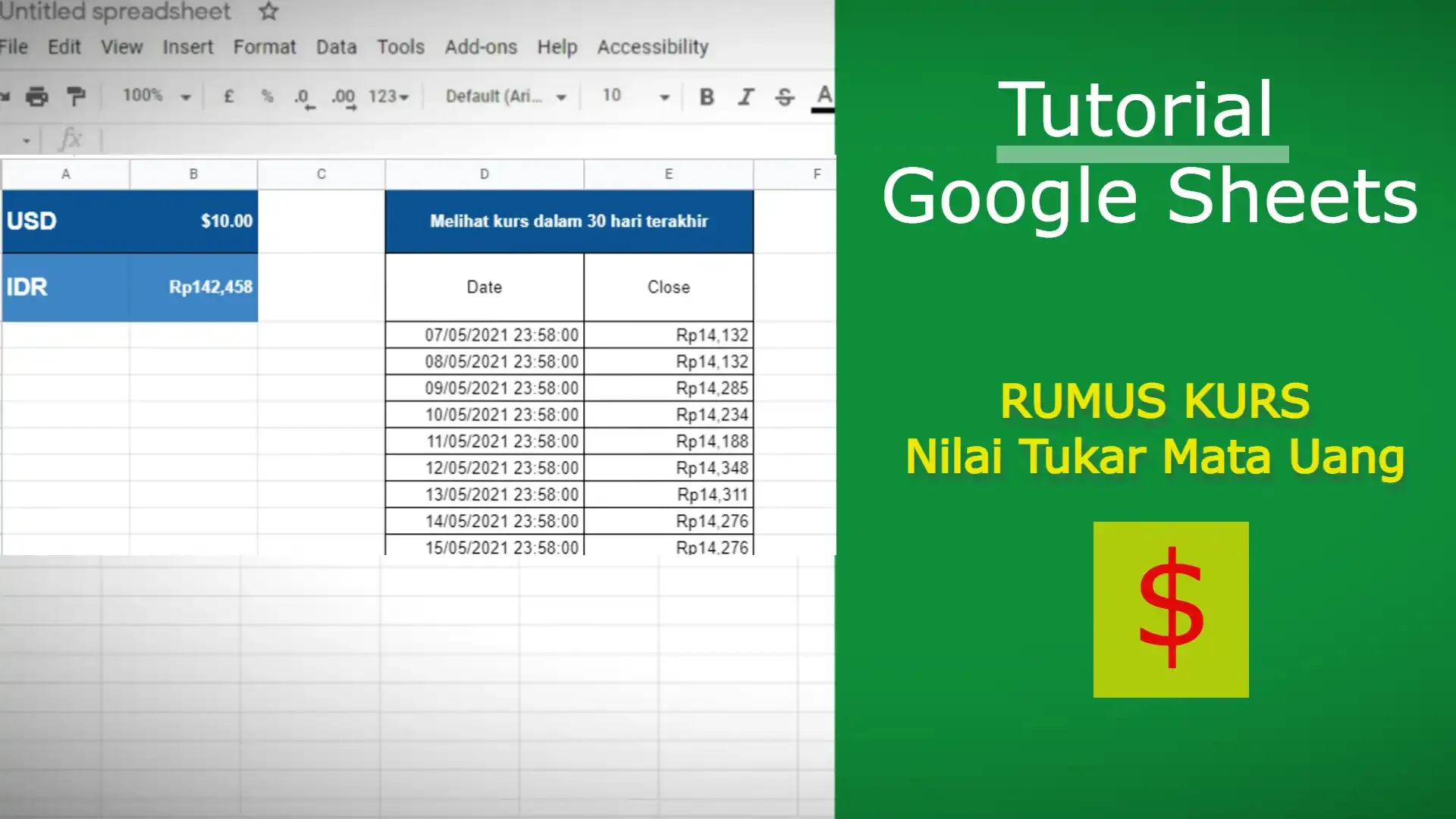Format as currency with pound icon
The image size is (1456, 819).
(x=228, y=96)
